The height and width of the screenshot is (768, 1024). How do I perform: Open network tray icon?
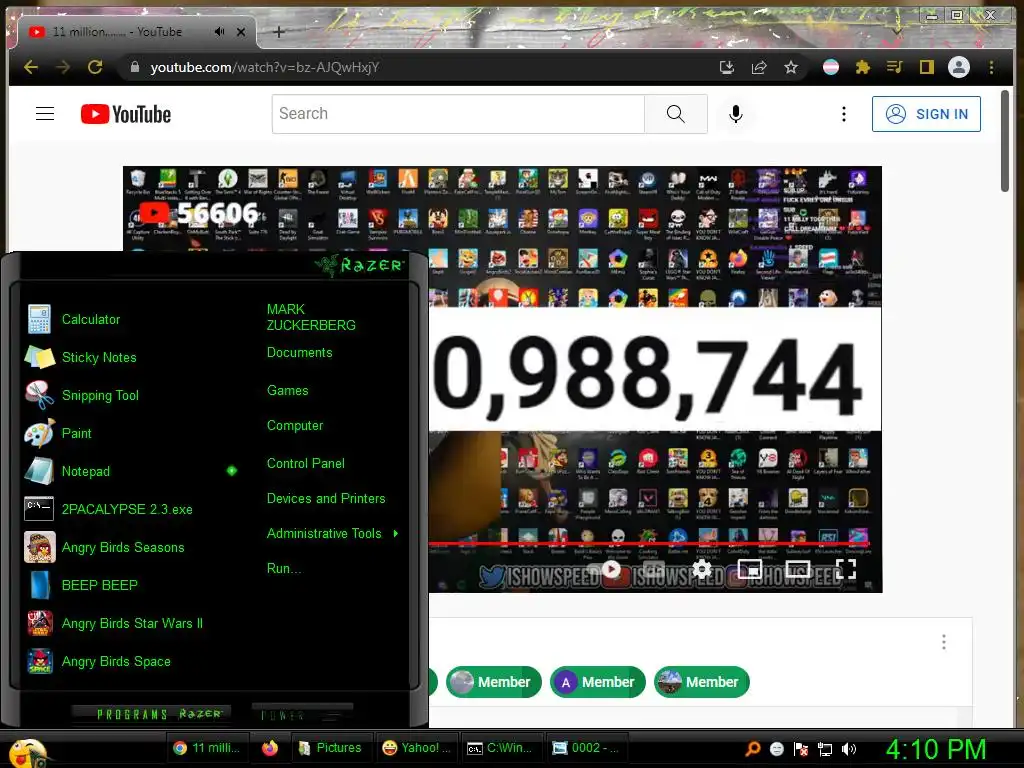click(825, 749)
